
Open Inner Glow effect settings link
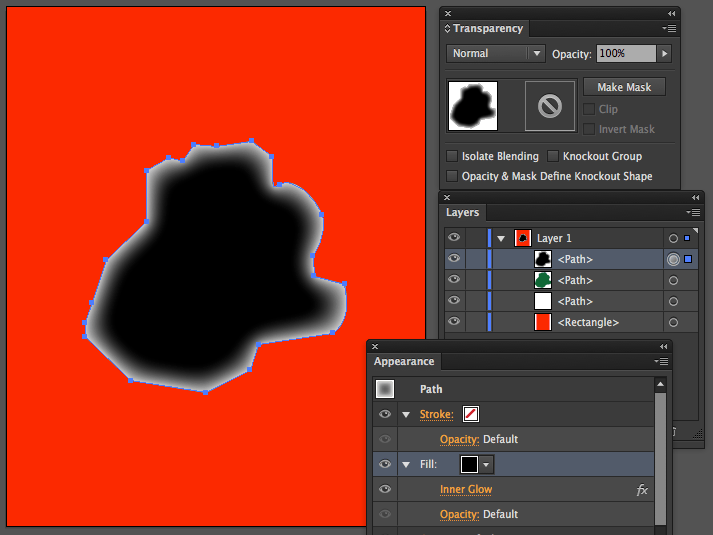(x=466, y=490)
